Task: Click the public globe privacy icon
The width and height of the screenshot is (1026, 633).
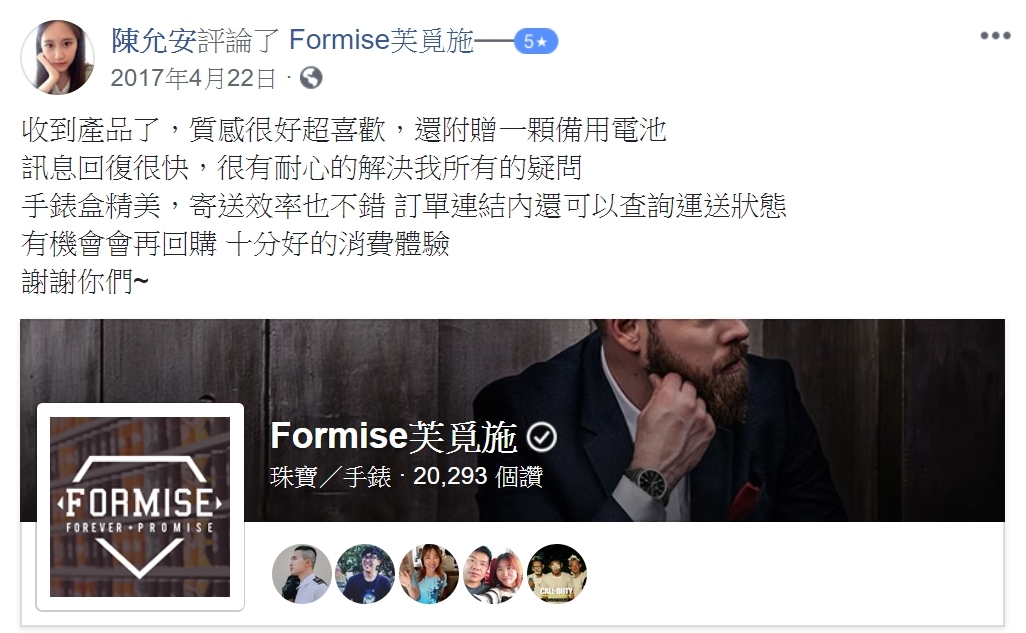Action: (x=311, y=78)
